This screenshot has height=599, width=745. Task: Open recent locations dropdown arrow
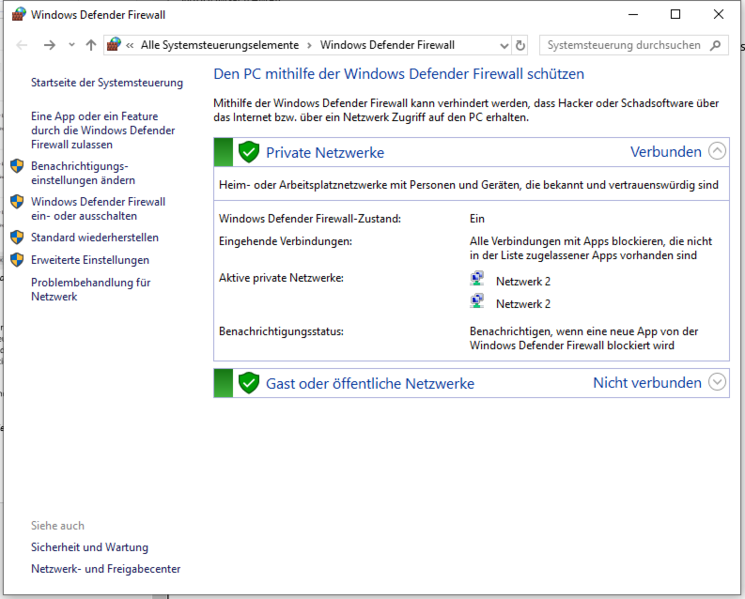point(72,45)
